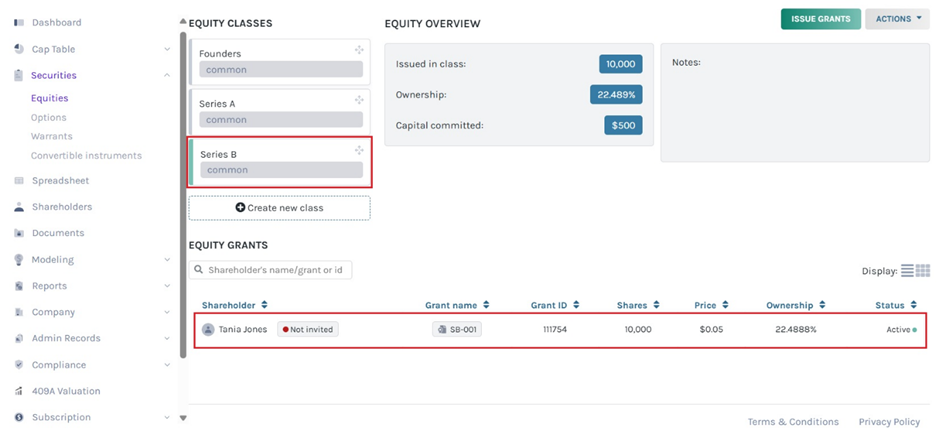The width and height of the screenshot is (939, 438).
Task: Focus the shareholder name search field
Action: [x=271, y=270]
